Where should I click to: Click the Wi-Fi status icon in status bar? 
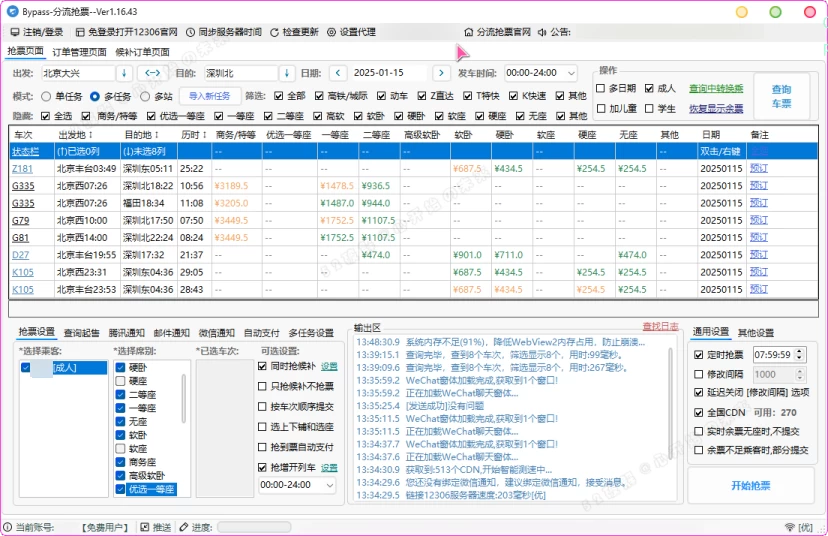(x=791, y=527)
